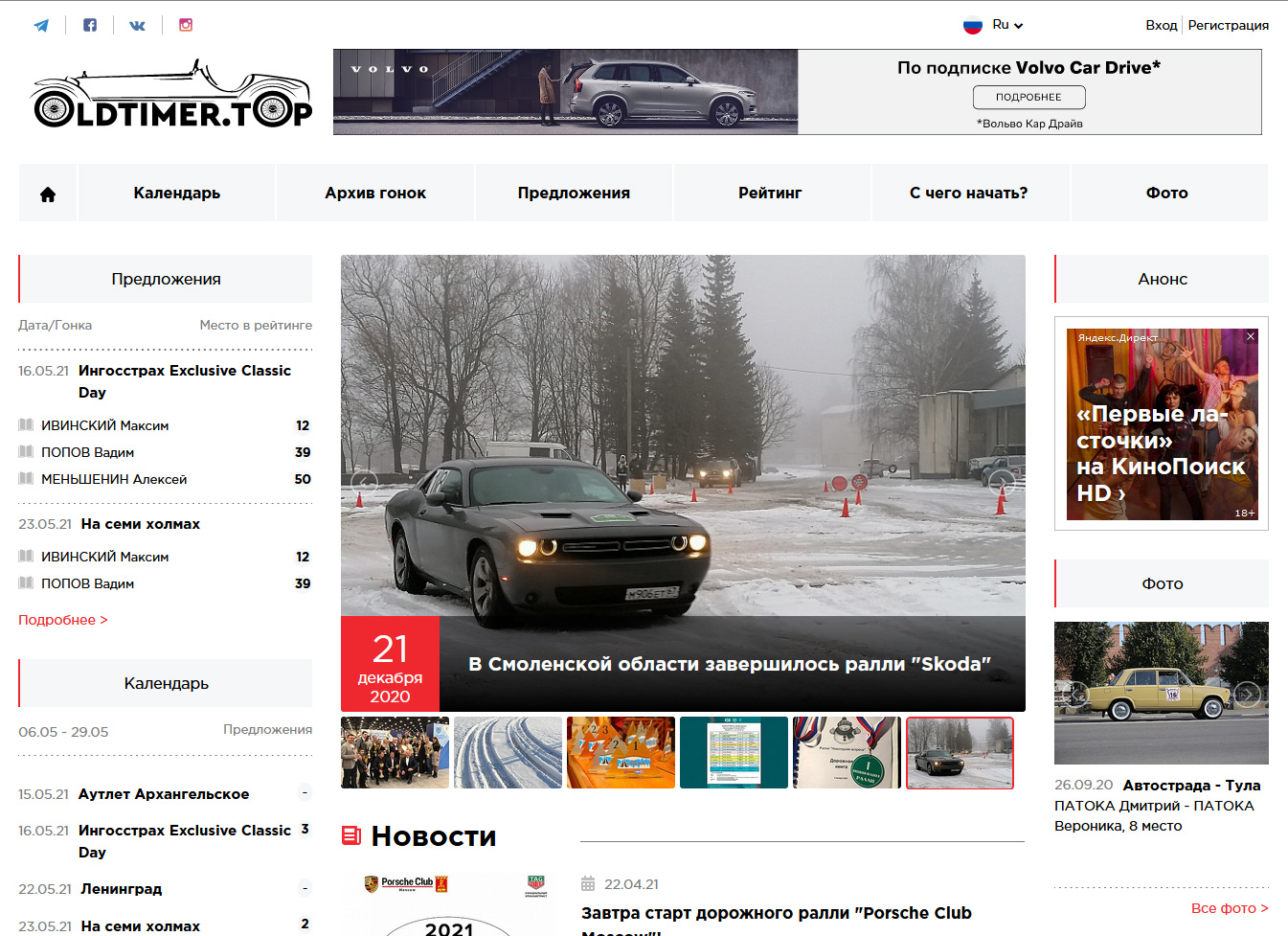Viewport: 1288px width, 936px height.
Task: Select the medal thumbnail
Action: pyautogui.click(x=847, y=753)
